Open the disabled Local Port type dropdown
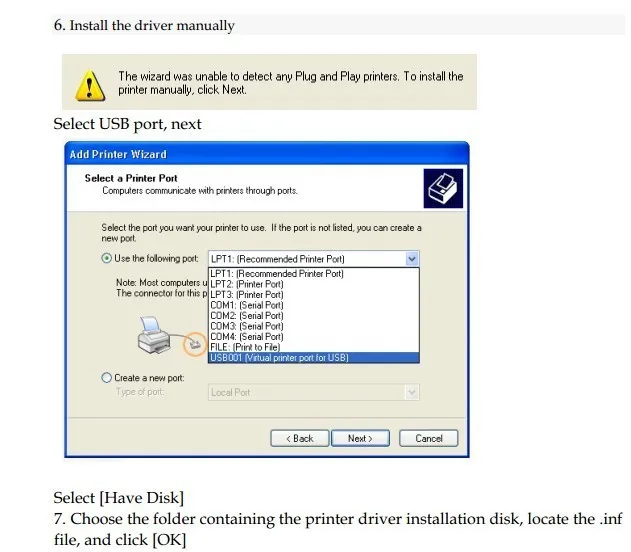631x552 pixels. pyautogui.click(x=412, y=392)
